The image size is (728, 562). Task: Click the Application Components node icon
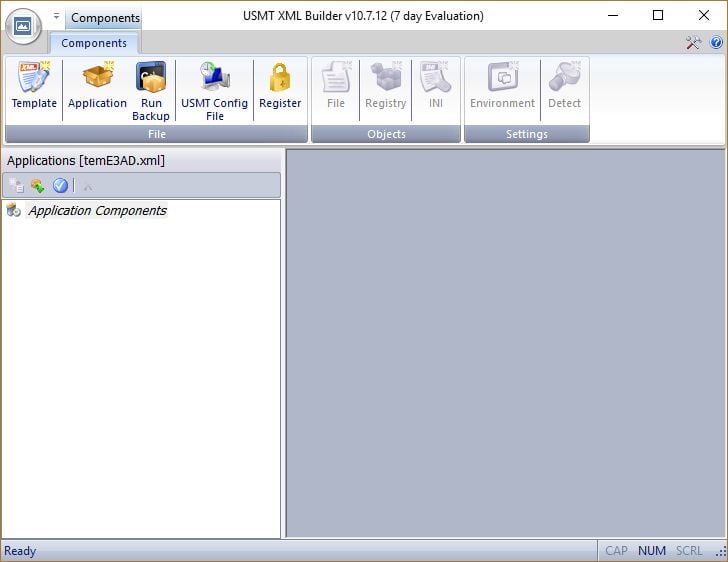(x=13, y=210)
